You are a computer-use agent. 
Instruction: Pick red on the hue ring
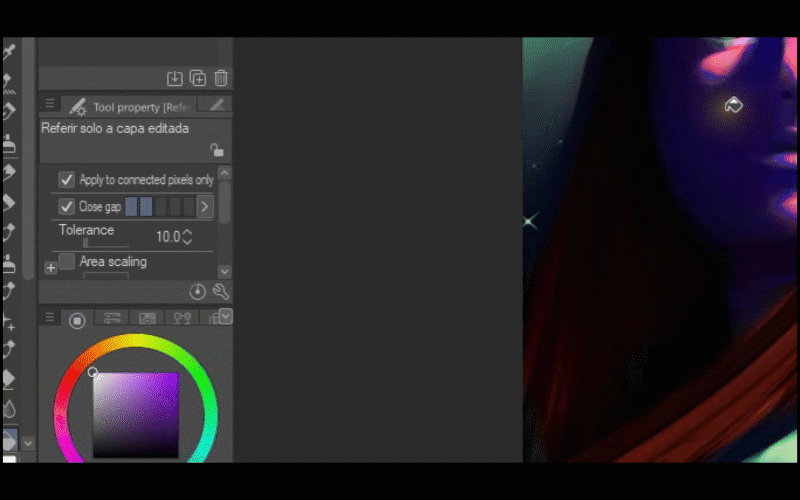(x=70, y=378)
